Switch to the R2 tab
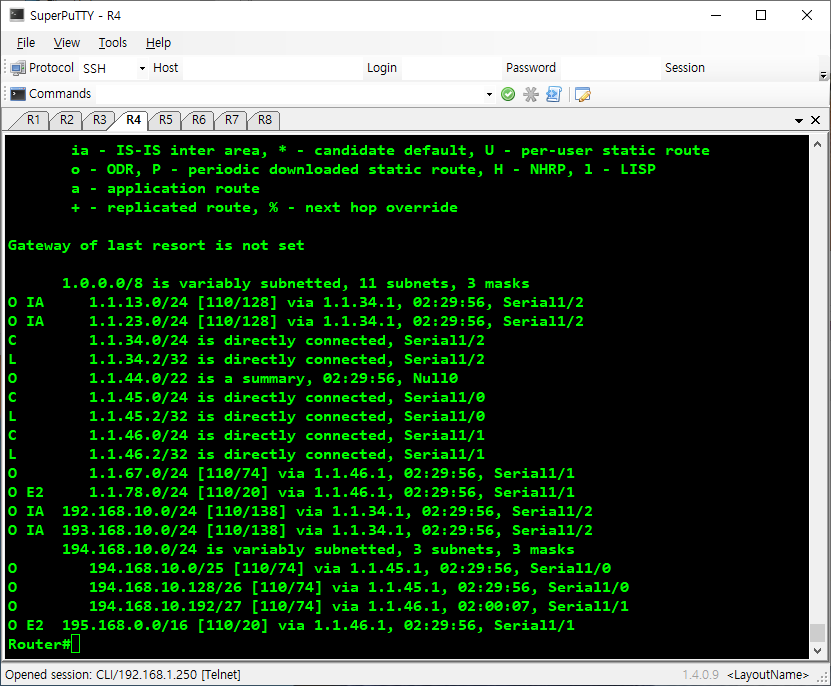The image size is (831, 686). (66, 120)
